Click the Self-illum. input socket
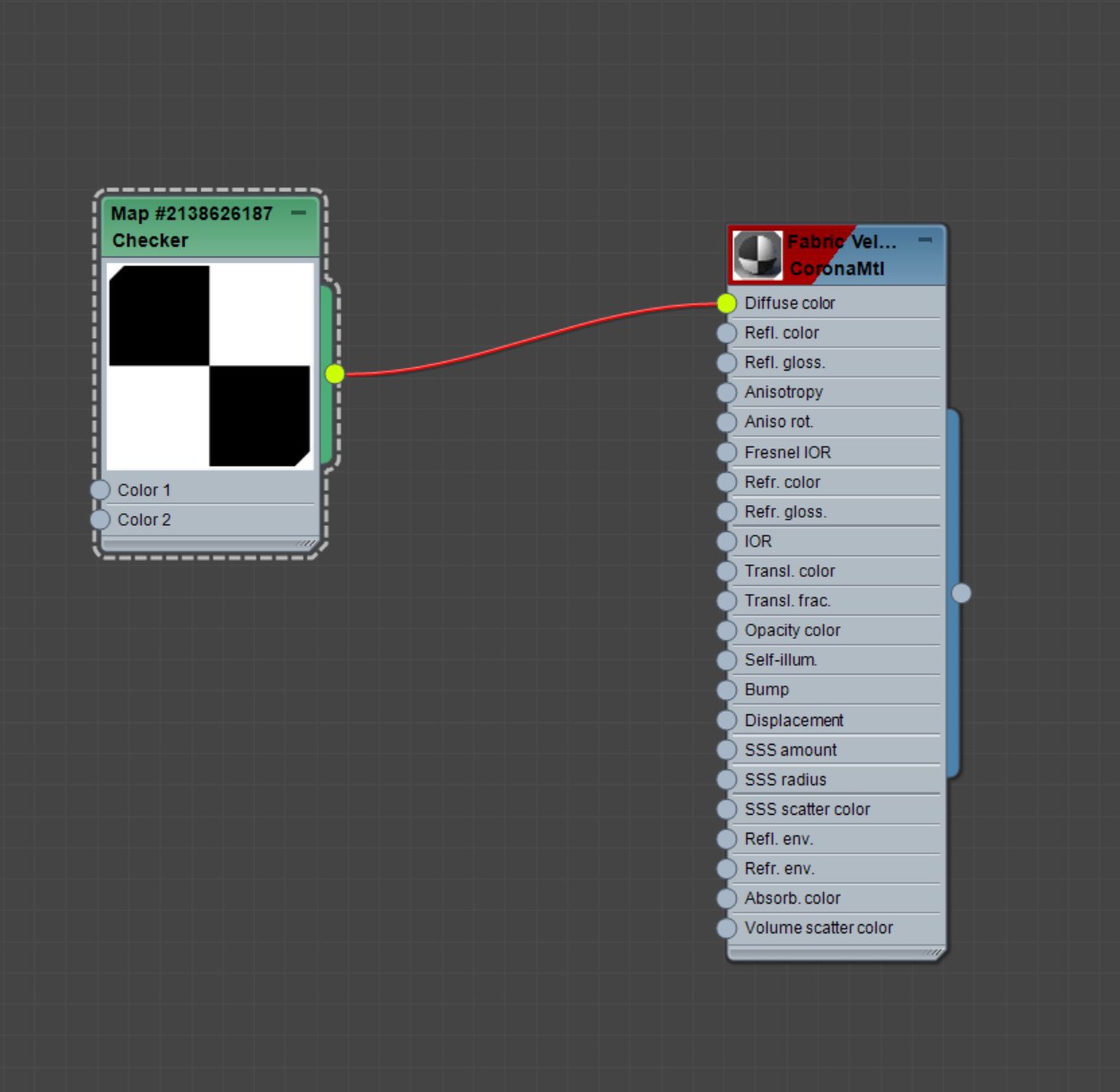The width and height of the screenshot is (1120, 1092). pyautogui.click(x=727, y=660)
